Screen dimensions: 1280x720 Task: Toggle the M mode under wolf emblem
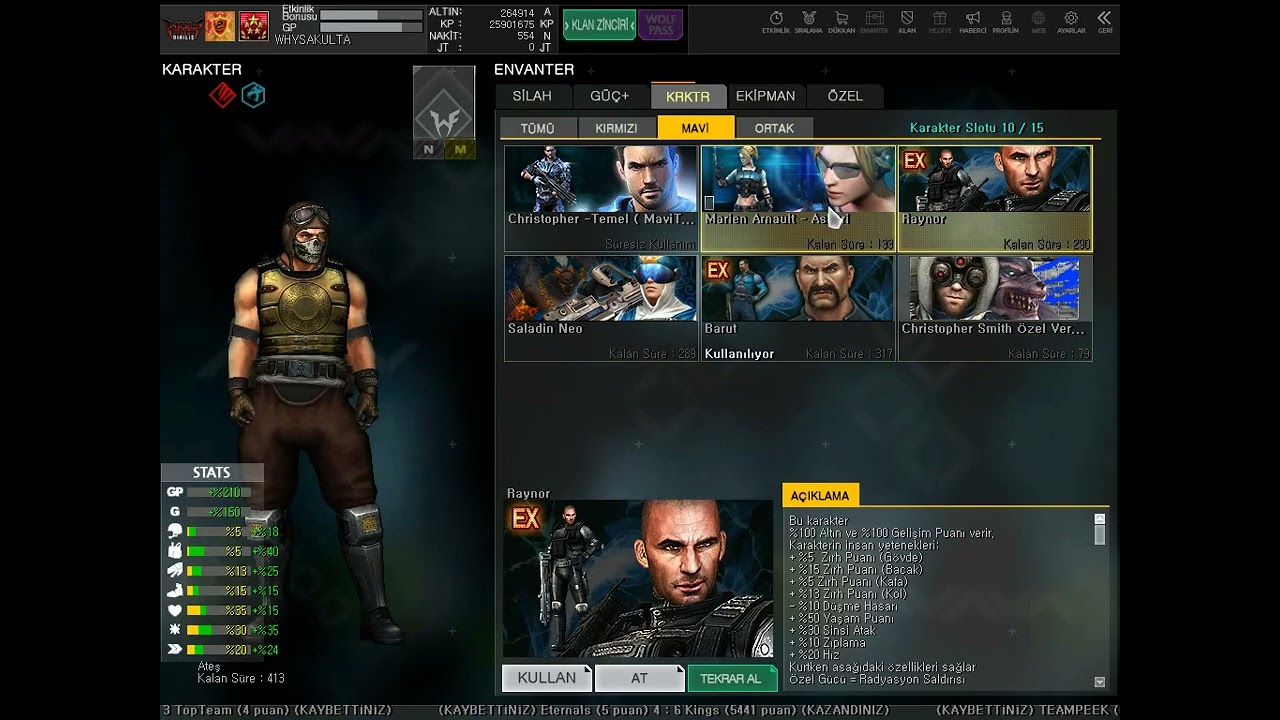coord(460,150)
